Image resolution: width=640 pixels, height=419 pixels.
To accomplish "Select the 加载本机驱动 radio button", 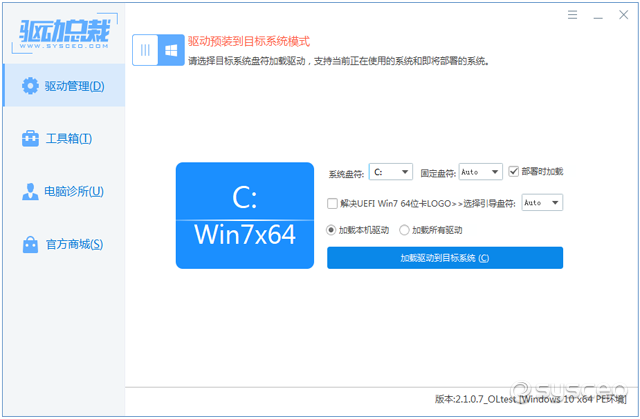I will coord(331,230).
